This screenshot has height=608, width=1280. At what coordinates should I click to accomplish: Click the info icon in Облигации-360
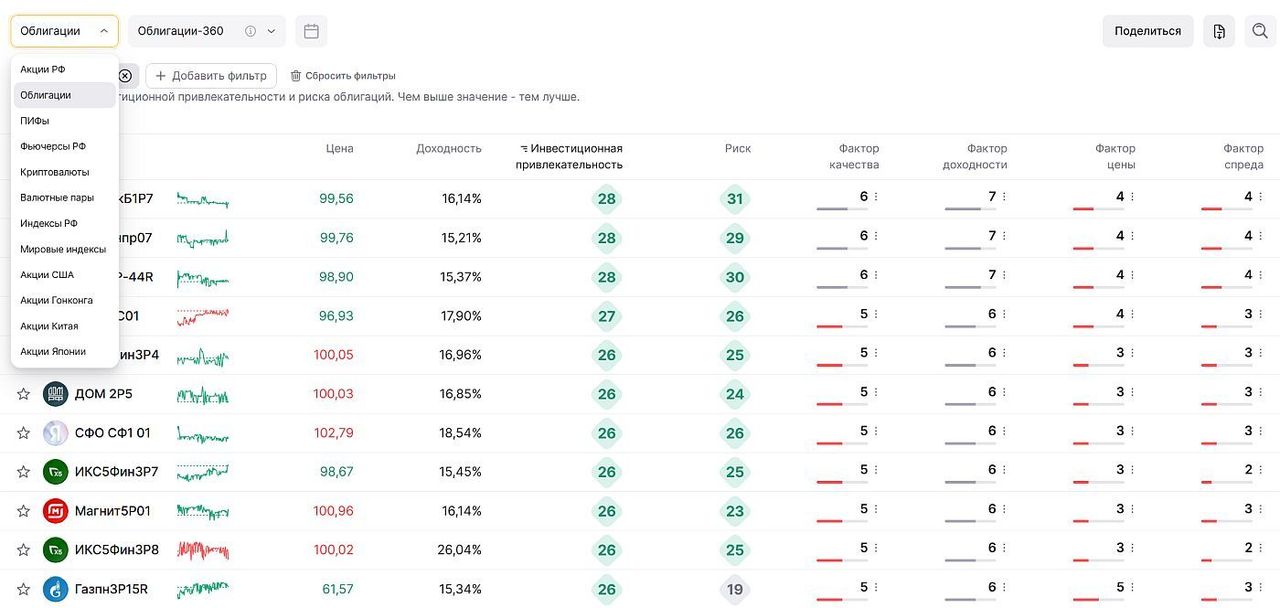250,31
